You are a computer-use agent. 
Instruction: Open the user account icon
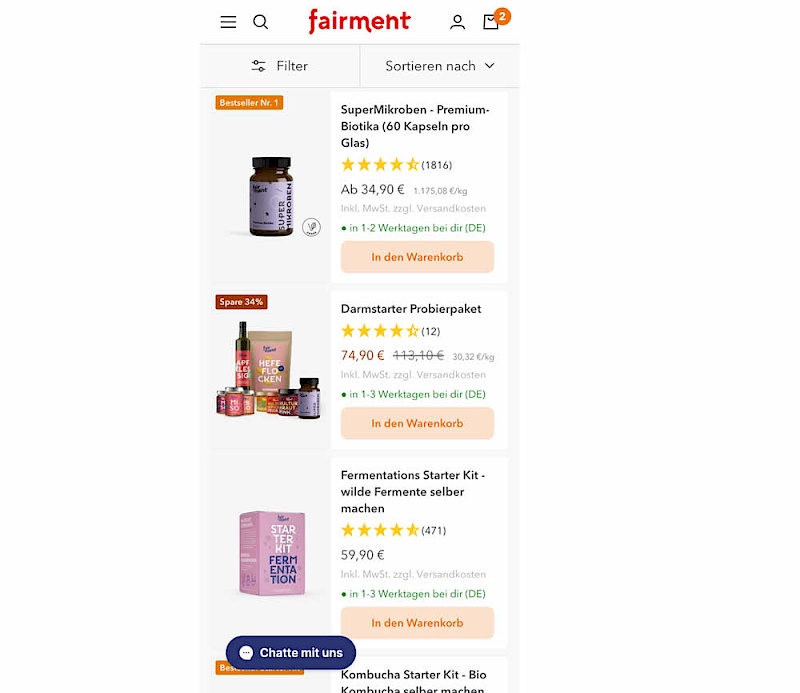tap(457, 22)
